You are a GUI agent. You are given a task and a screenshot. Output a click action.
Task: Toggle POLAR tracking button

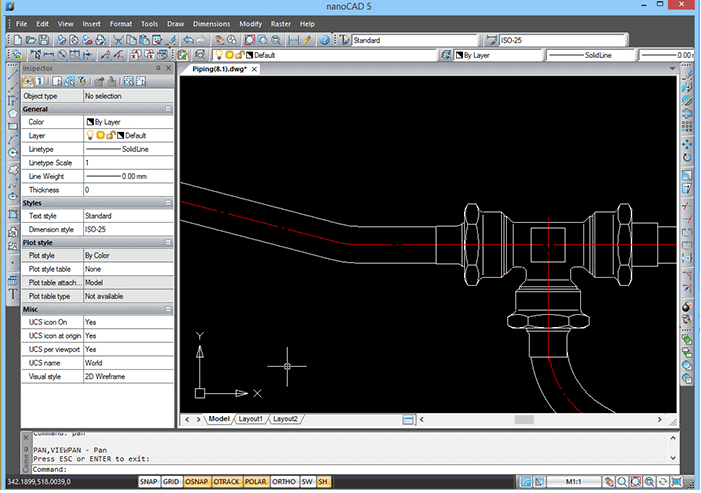tap(256, 481)
